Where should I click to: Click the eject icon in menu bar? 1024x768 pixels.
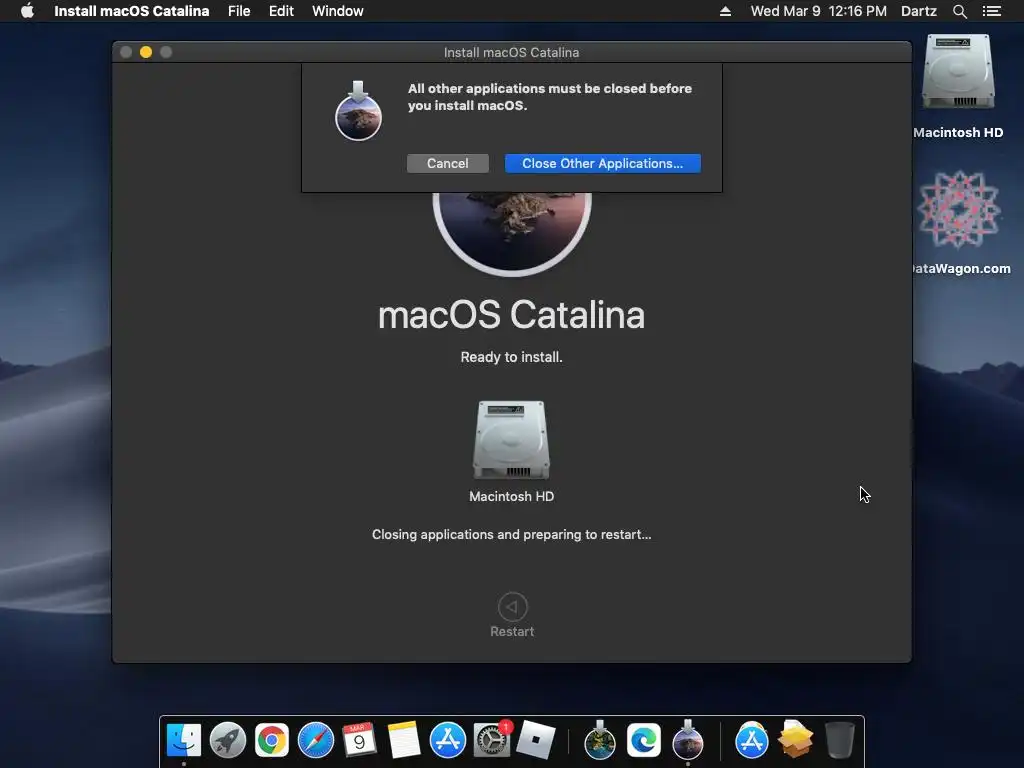coord(725,11)
